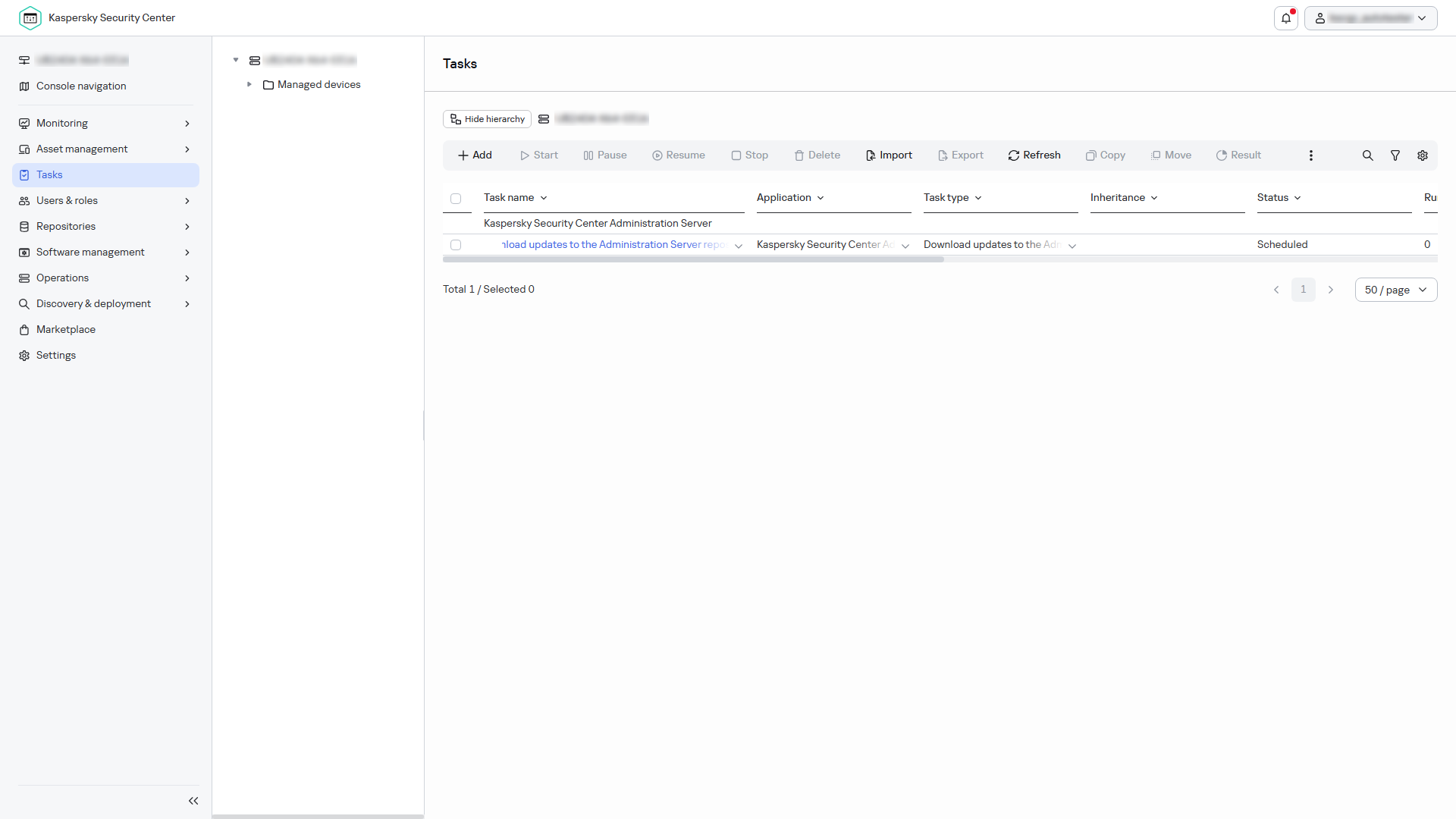1456x819 pixels.
Task: Open the three-dot more actions menu
Action: [x=1310, y=155]
